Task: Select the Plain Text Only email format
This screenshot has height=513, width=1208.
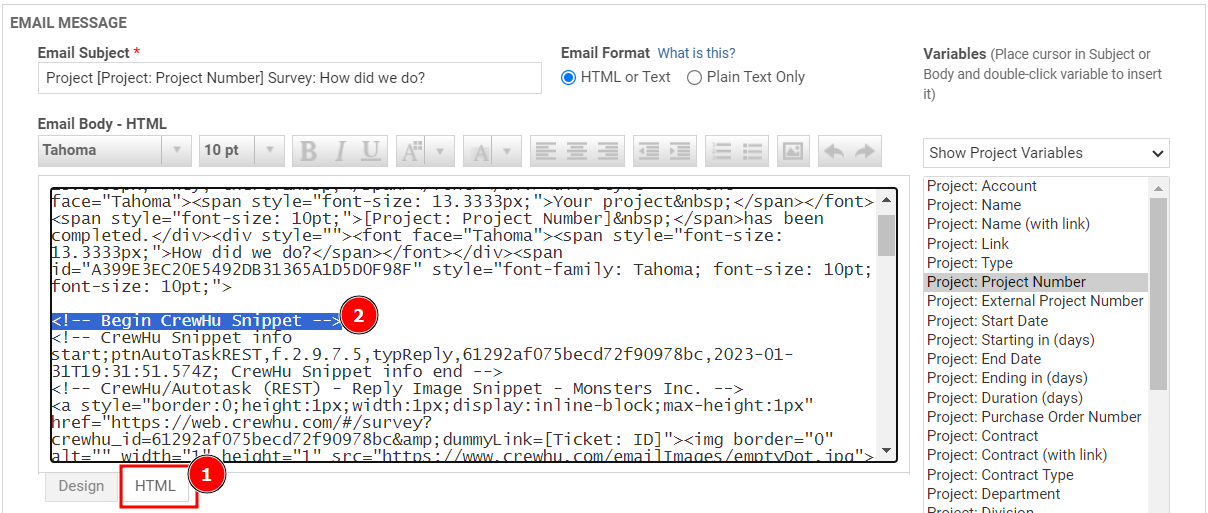Action: pos(694,78)
